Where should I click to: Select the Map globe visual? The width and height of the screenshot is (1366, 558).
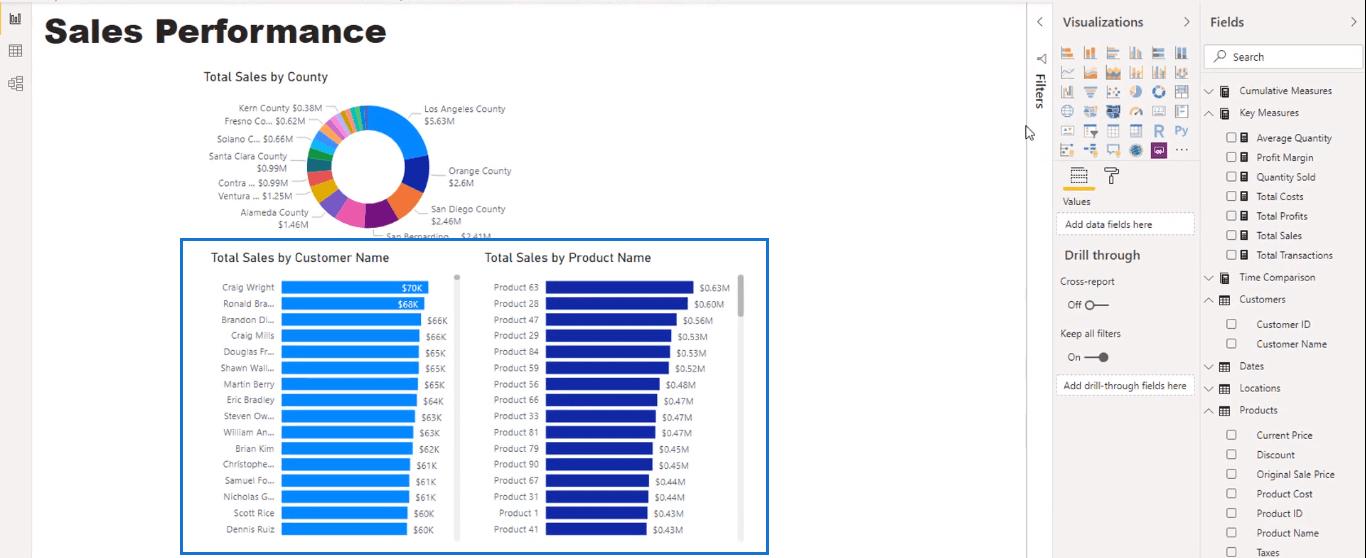[1067, 111]
